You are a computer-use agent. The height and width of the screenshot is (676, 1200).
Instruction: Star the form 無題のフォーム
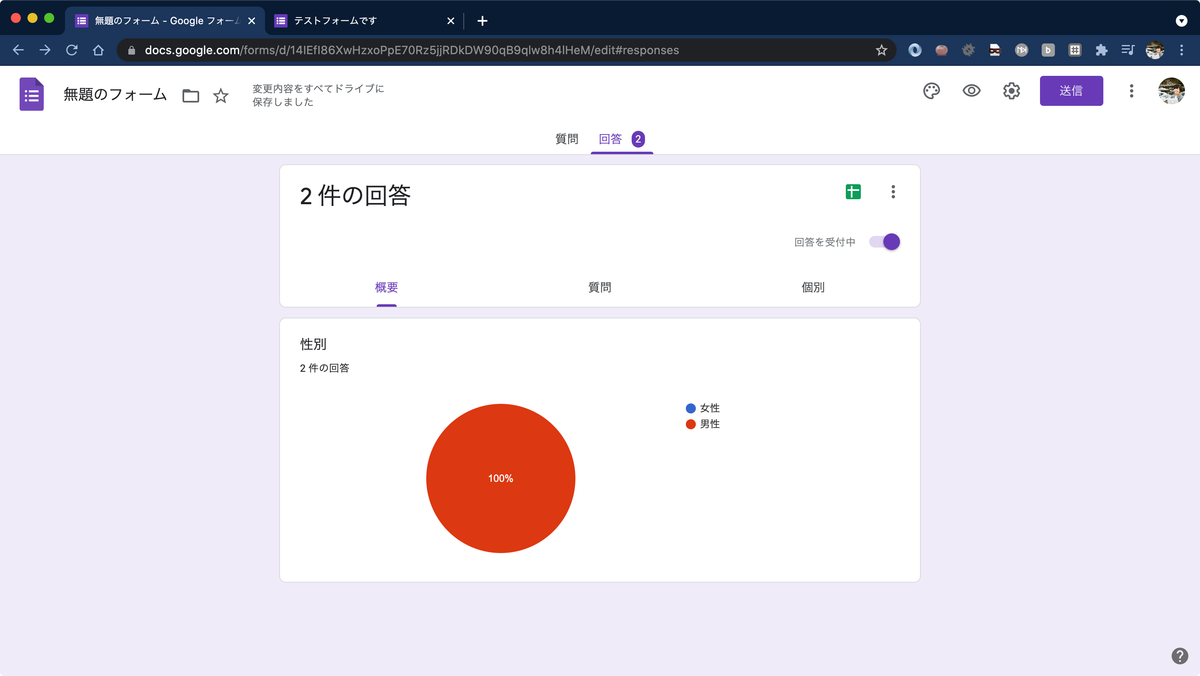click(x=221, y=96)
